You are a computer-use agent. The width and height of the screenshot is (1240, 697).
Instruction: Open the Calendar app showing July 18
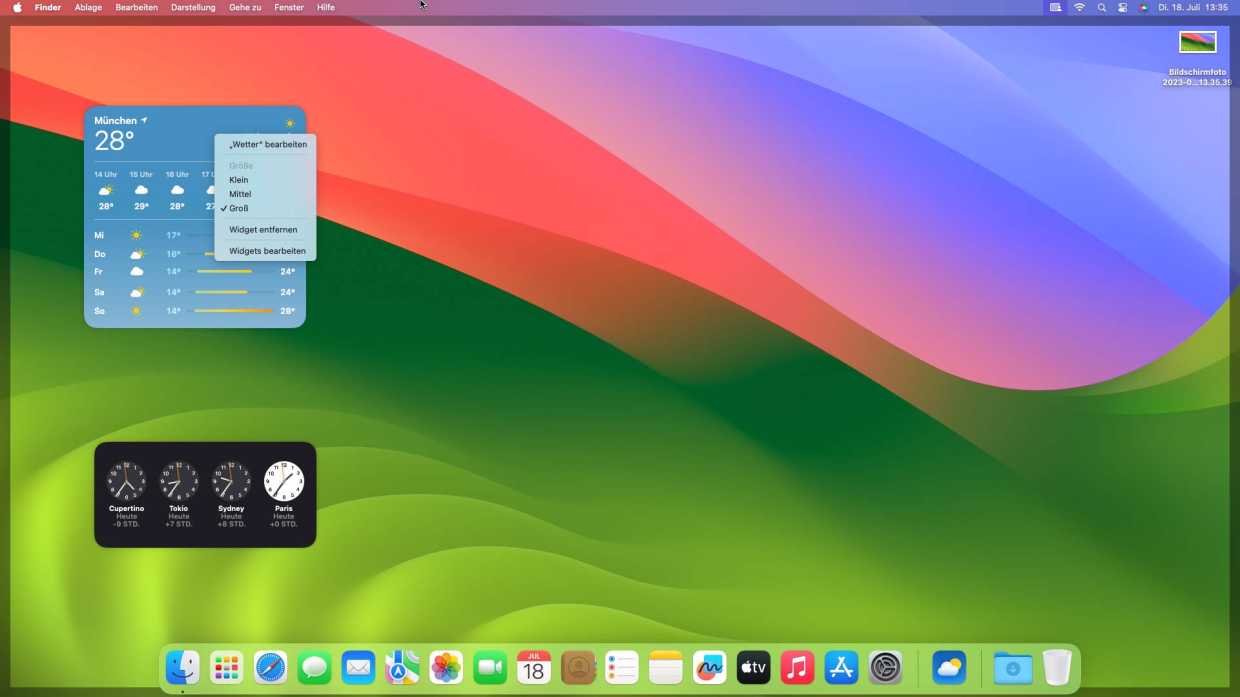[x=534, y=667]
